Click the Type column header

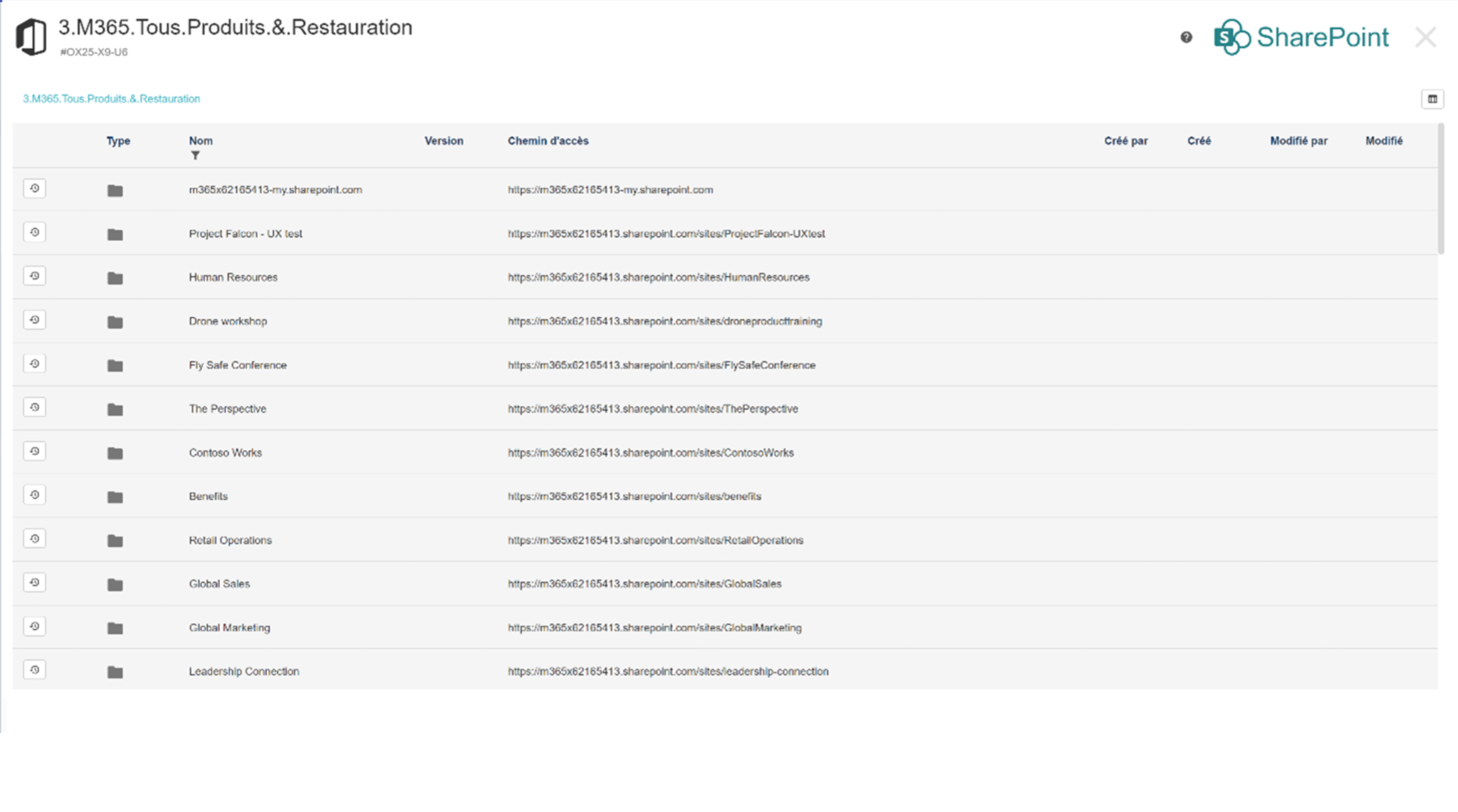118,141
